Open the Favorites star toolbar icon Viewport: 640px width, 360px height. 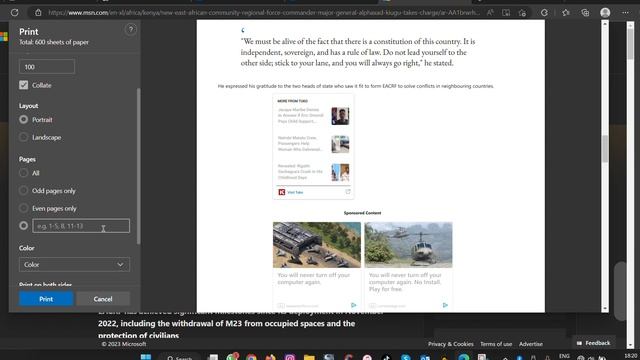[x=566, y=13]
